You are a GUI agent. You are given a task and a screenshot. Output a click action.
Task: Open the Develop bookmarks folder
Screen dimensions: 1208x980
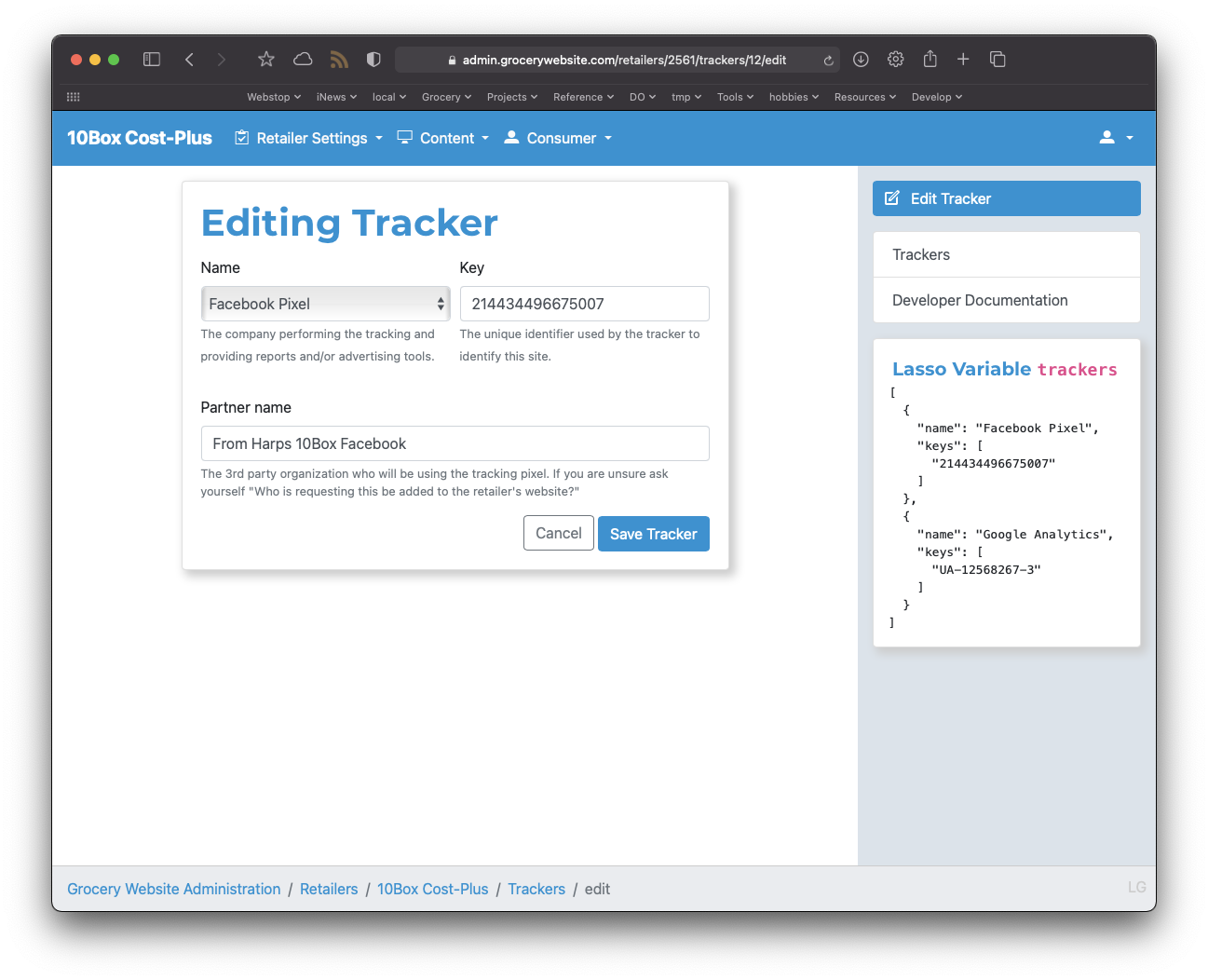(x=937, y=97)
